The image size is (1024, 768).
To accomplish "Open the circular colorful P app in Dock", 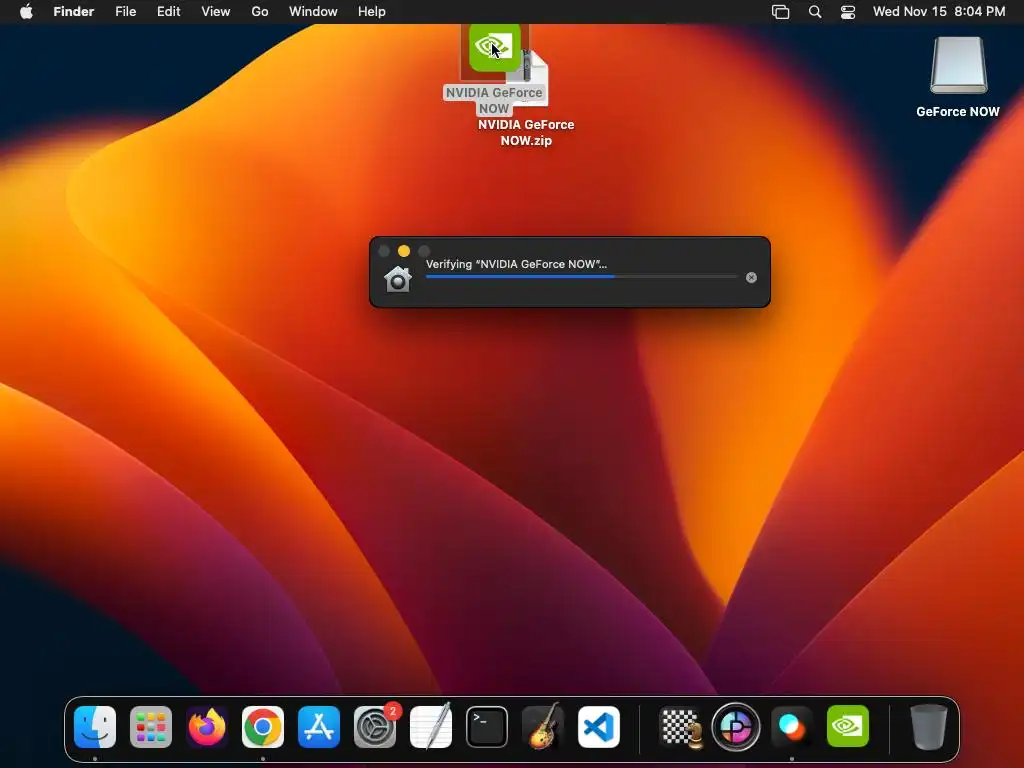I will pyautogui.click(x=735, y=726).
